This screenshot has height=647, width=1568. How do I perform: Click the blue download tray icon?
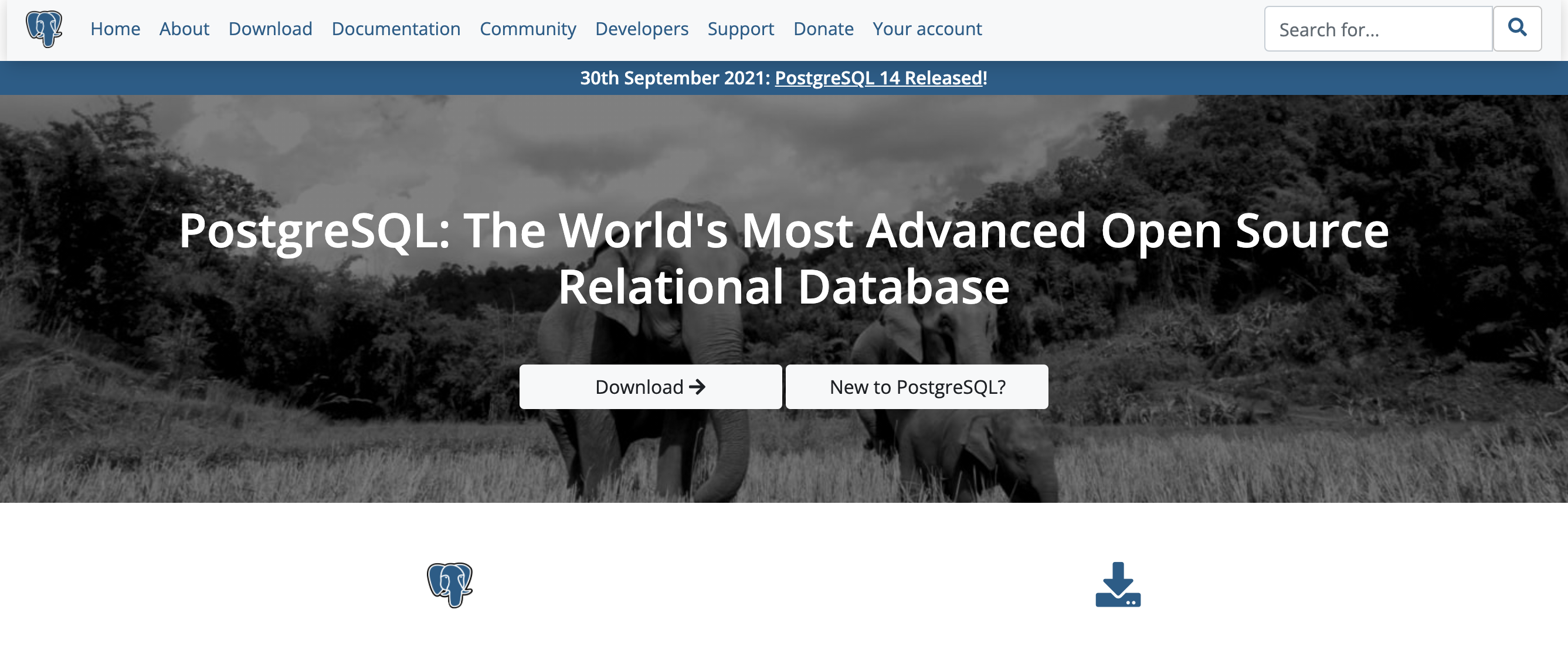[1118, 584]
